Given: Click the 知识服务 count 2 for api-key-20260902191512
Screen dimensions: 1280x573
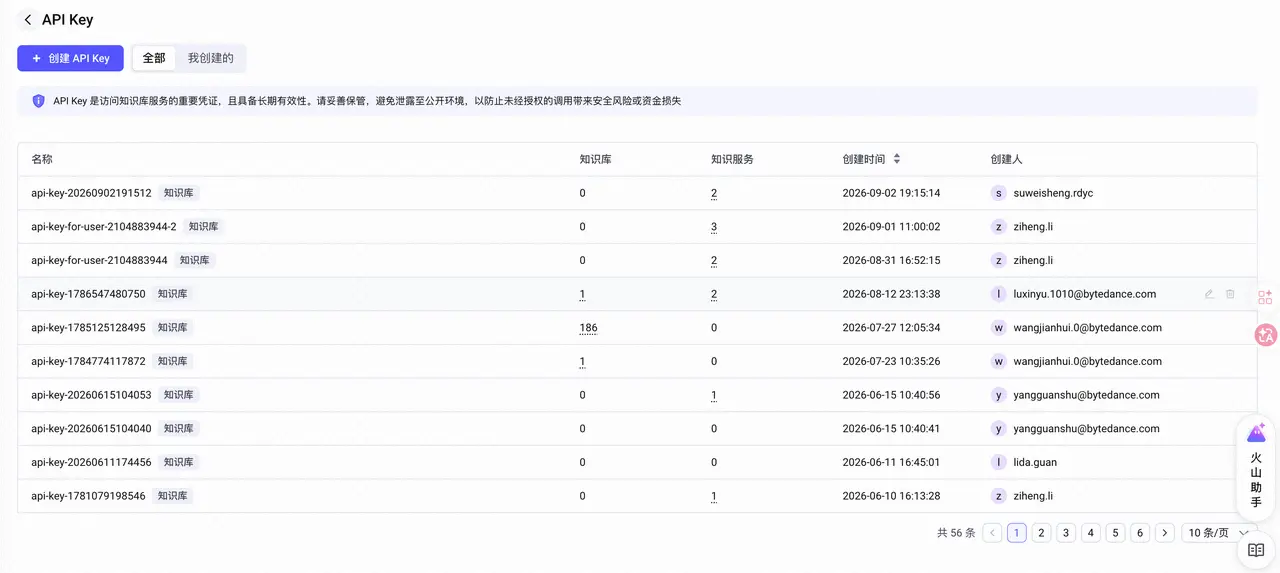Looking at the screenshot, I should point(714,193).
